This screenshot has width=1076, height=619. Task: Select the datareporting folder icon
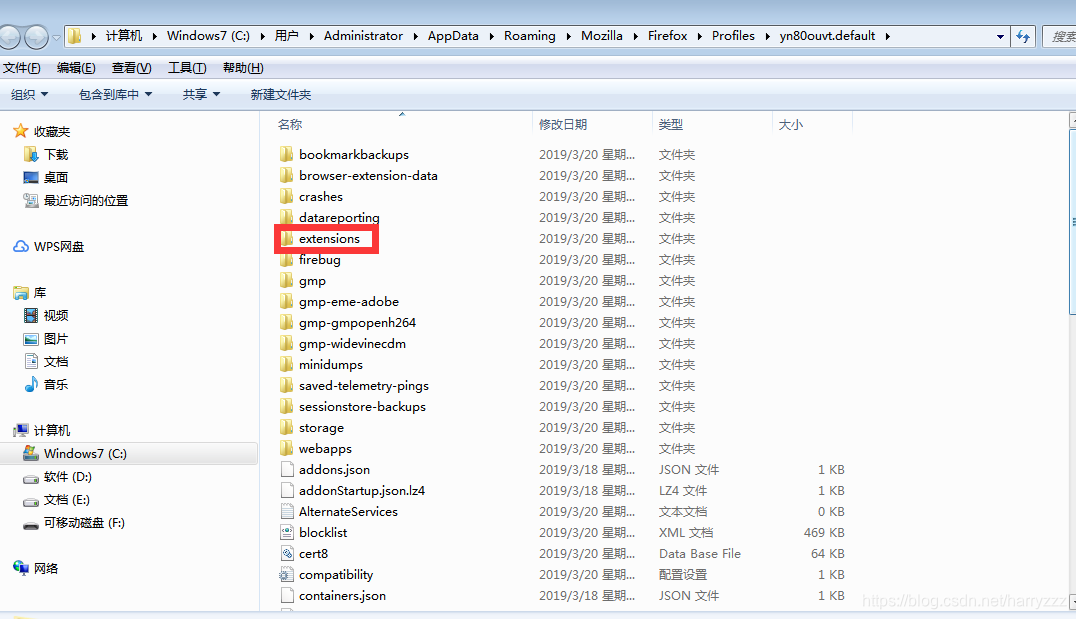pos(287,217)
